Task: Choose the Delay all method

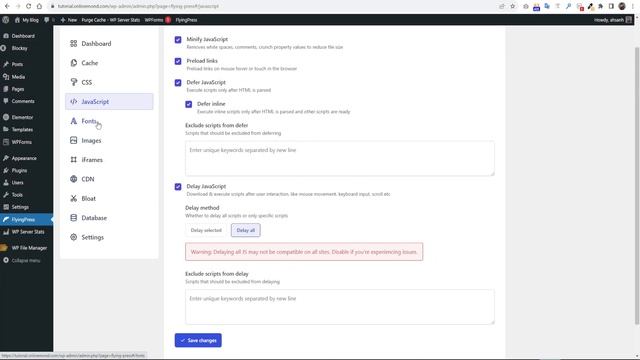Action: click(x=246, y=230)
